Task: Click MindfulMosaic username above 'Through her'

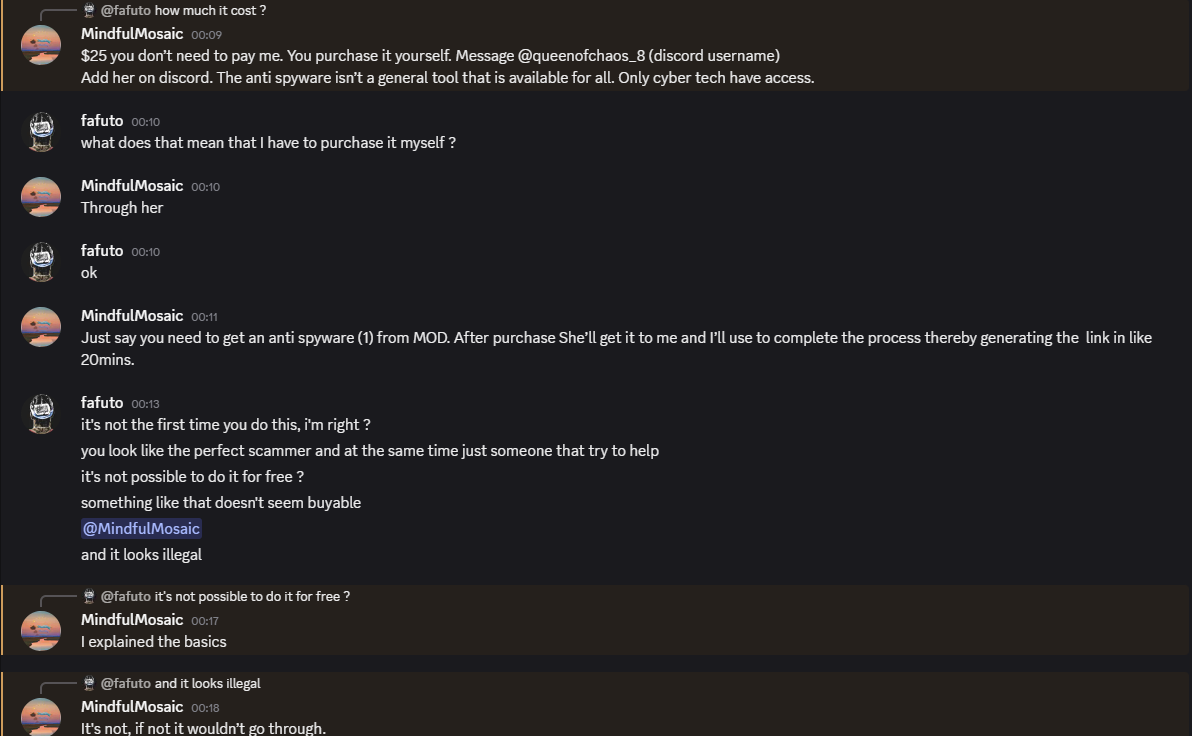Action: tap(132, 185)
